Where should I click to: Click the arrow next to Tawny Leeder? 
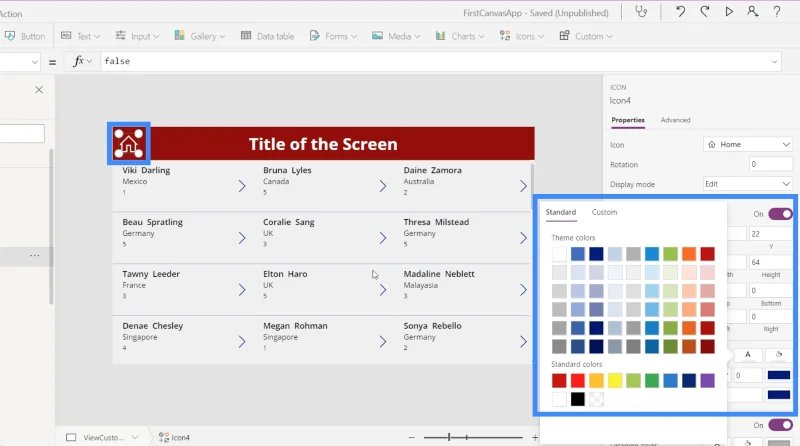(242, 290)
